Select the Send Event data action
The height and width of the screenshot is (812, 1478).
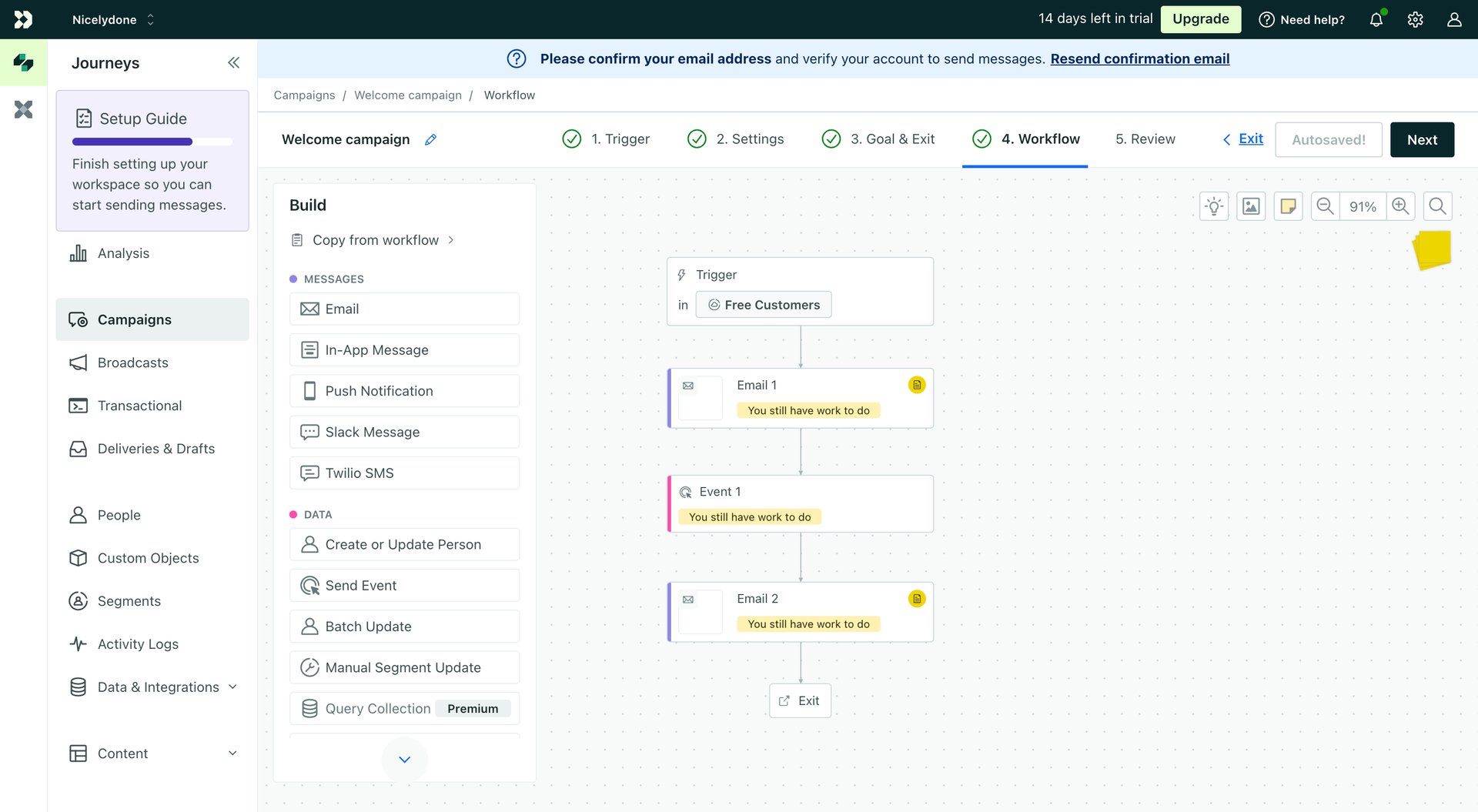pos(404,585)
